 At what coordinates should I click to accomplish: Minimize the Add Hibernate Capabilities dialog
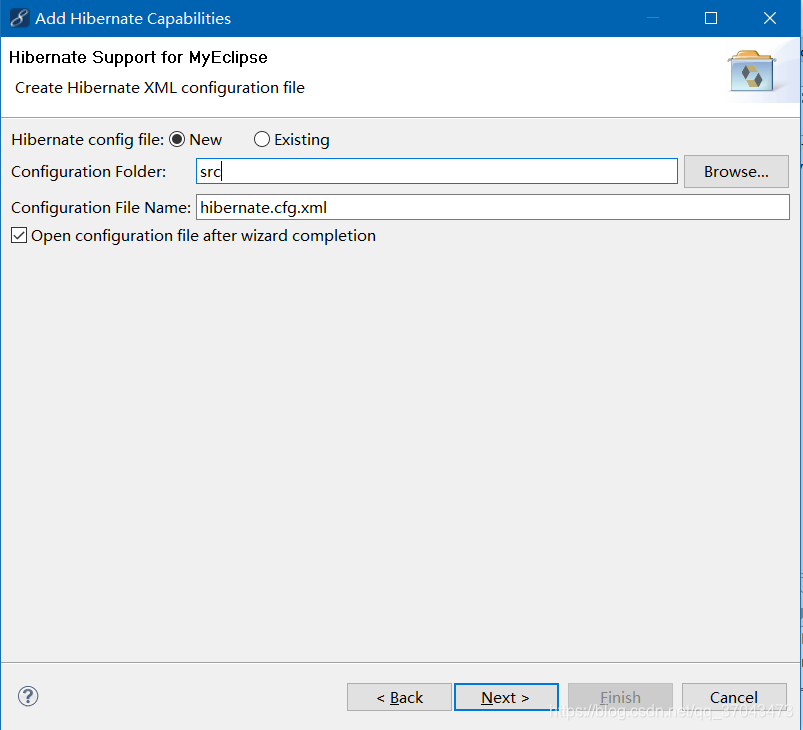coord(652,18)
